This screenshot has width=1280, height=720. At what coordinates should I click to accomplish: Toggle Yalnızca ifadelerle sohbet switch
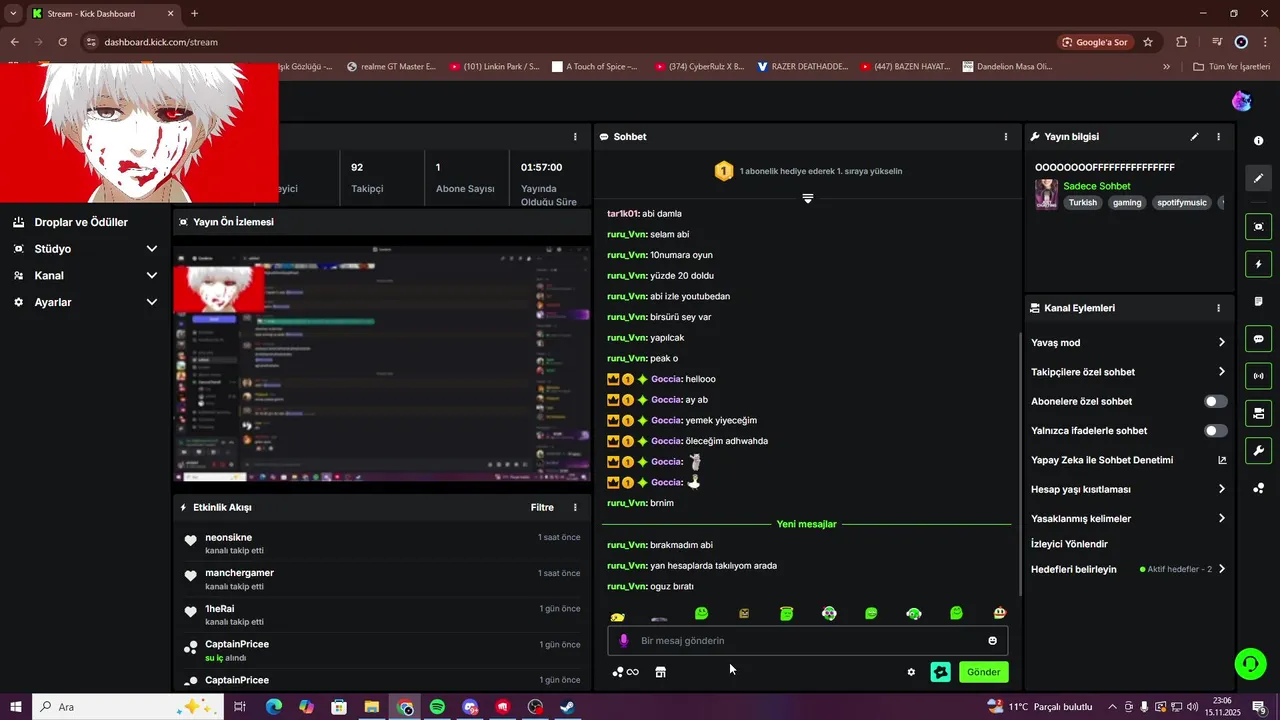[1216, 431]
